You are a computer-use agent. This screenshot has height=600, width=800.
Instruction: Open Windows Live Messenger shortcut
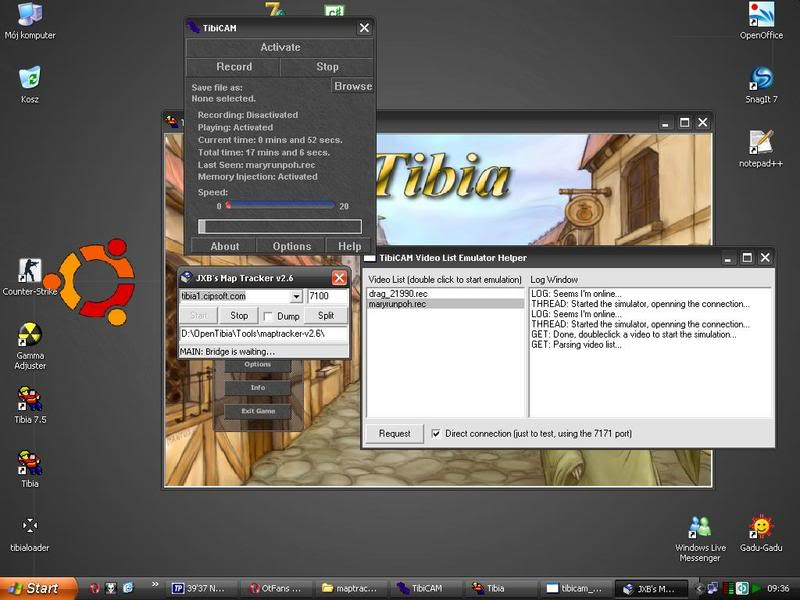(700, 538)
